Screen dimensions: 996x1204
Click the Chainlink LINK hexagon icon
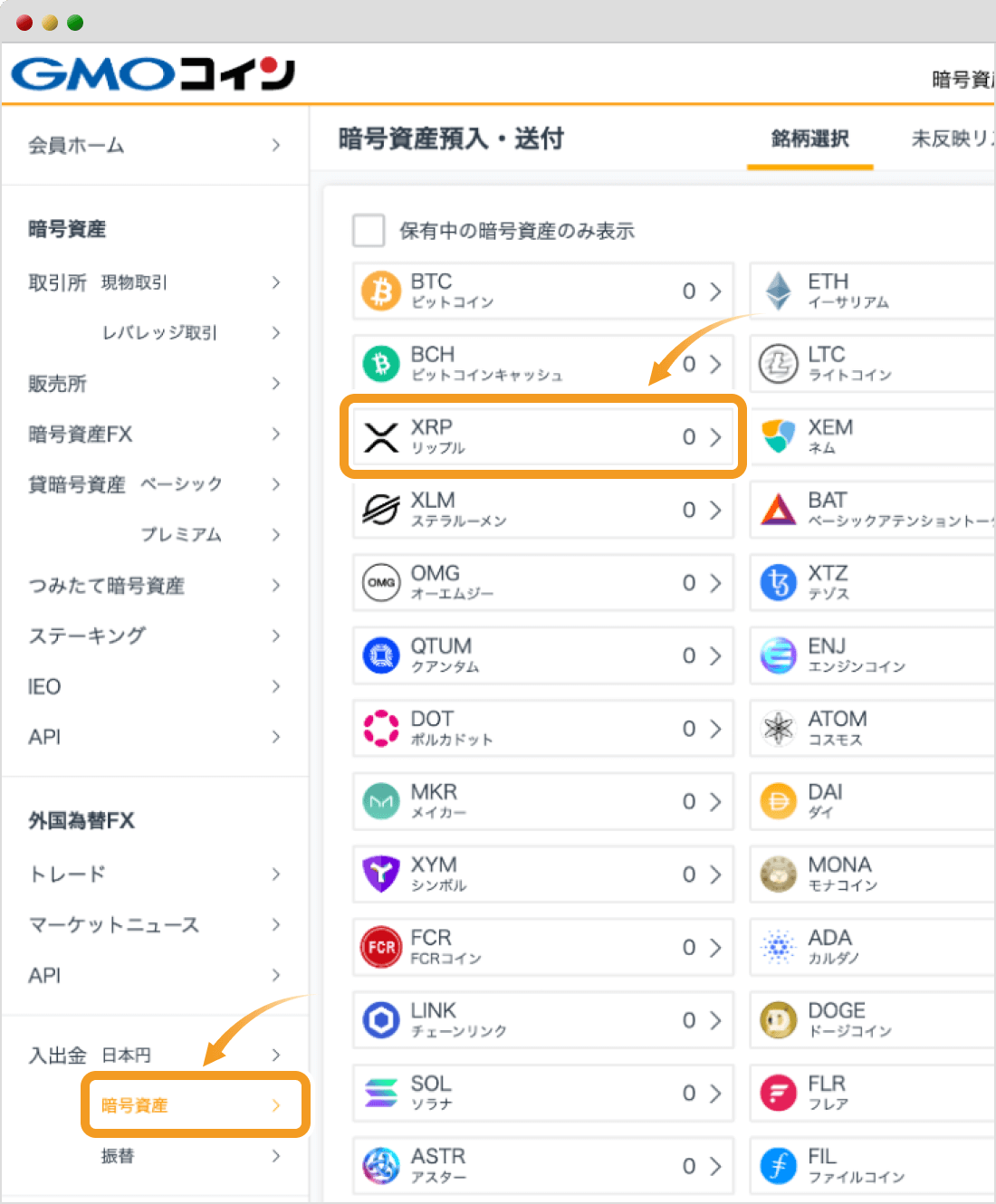pyautogui.click(x=381, y=1020)
